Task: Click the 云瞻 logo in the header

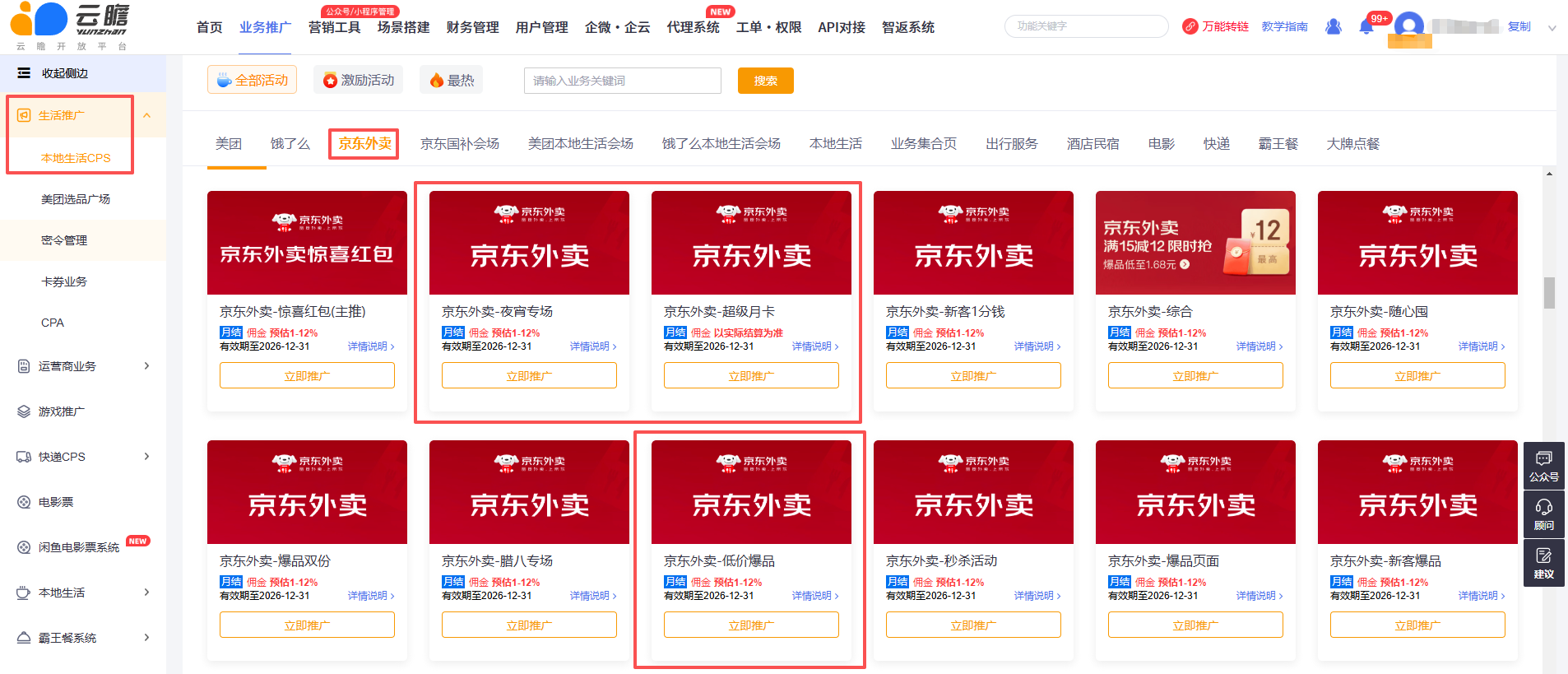Action: coord(70,26)
